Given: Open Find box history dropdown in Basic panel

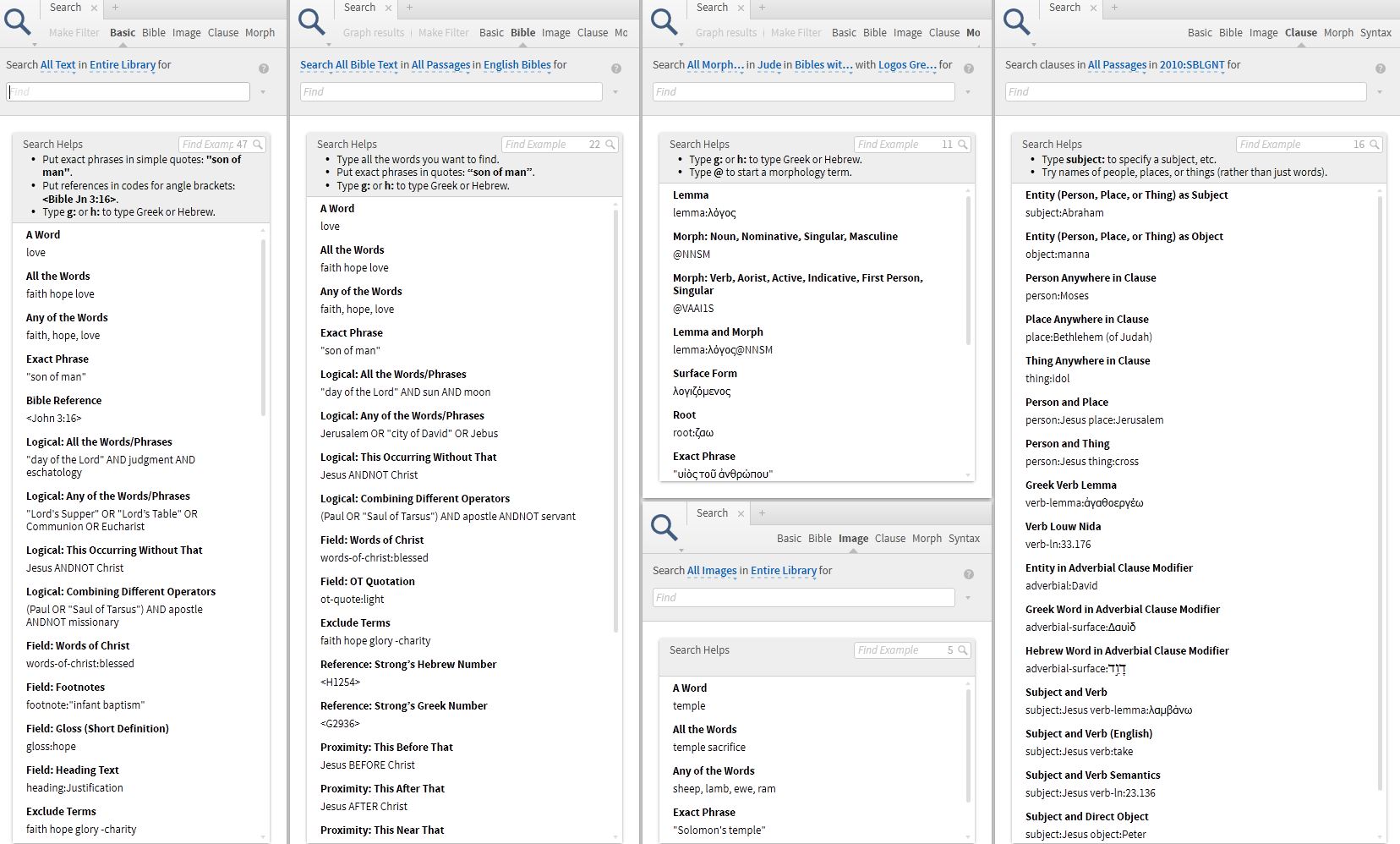Looking at the screenshot, I should pos(263,92).
